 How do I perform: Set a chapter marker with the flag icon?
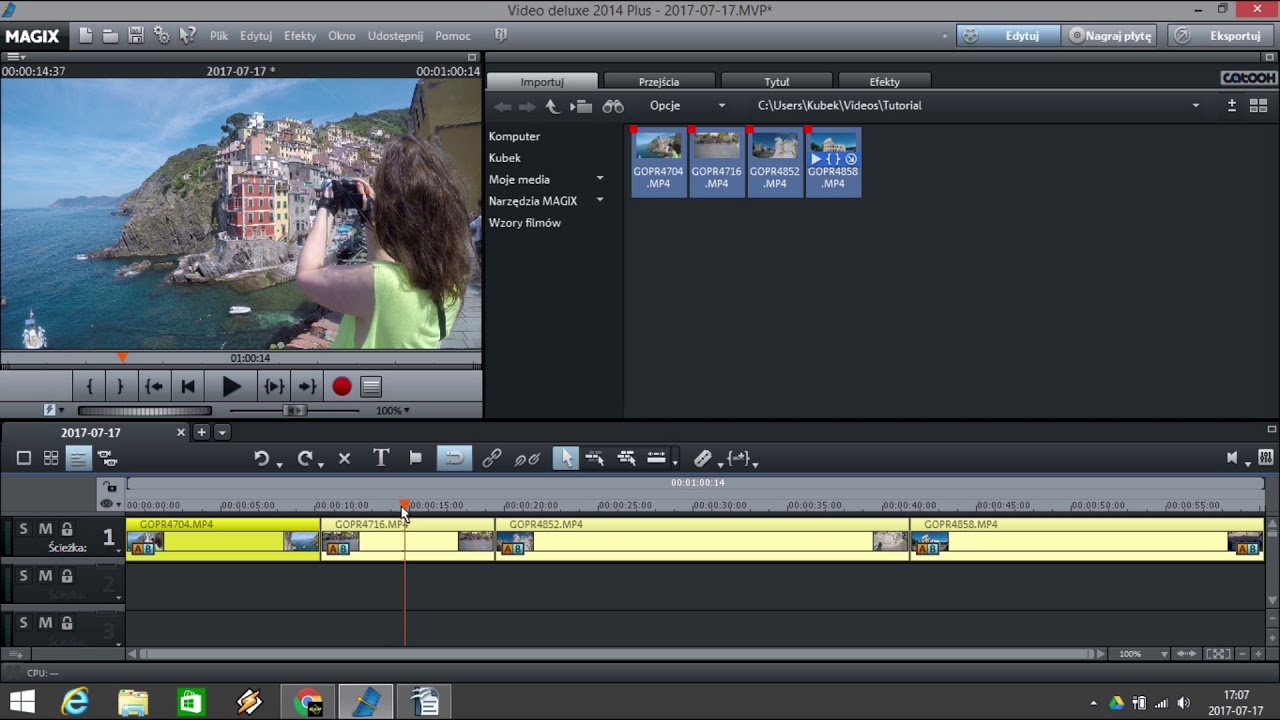click(416, 458)
